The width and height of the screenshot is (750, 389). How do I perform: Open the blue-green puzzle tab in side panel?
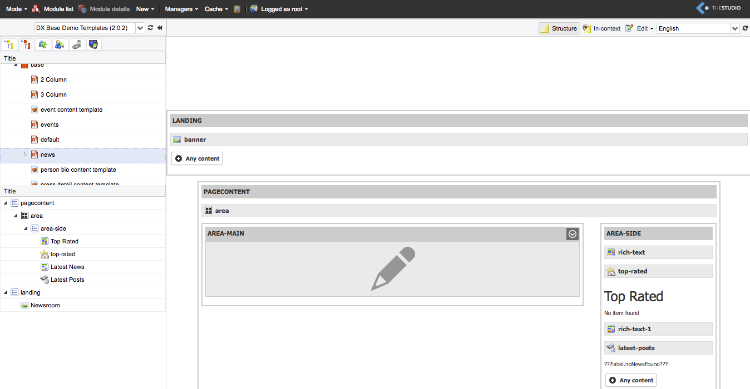59,44
